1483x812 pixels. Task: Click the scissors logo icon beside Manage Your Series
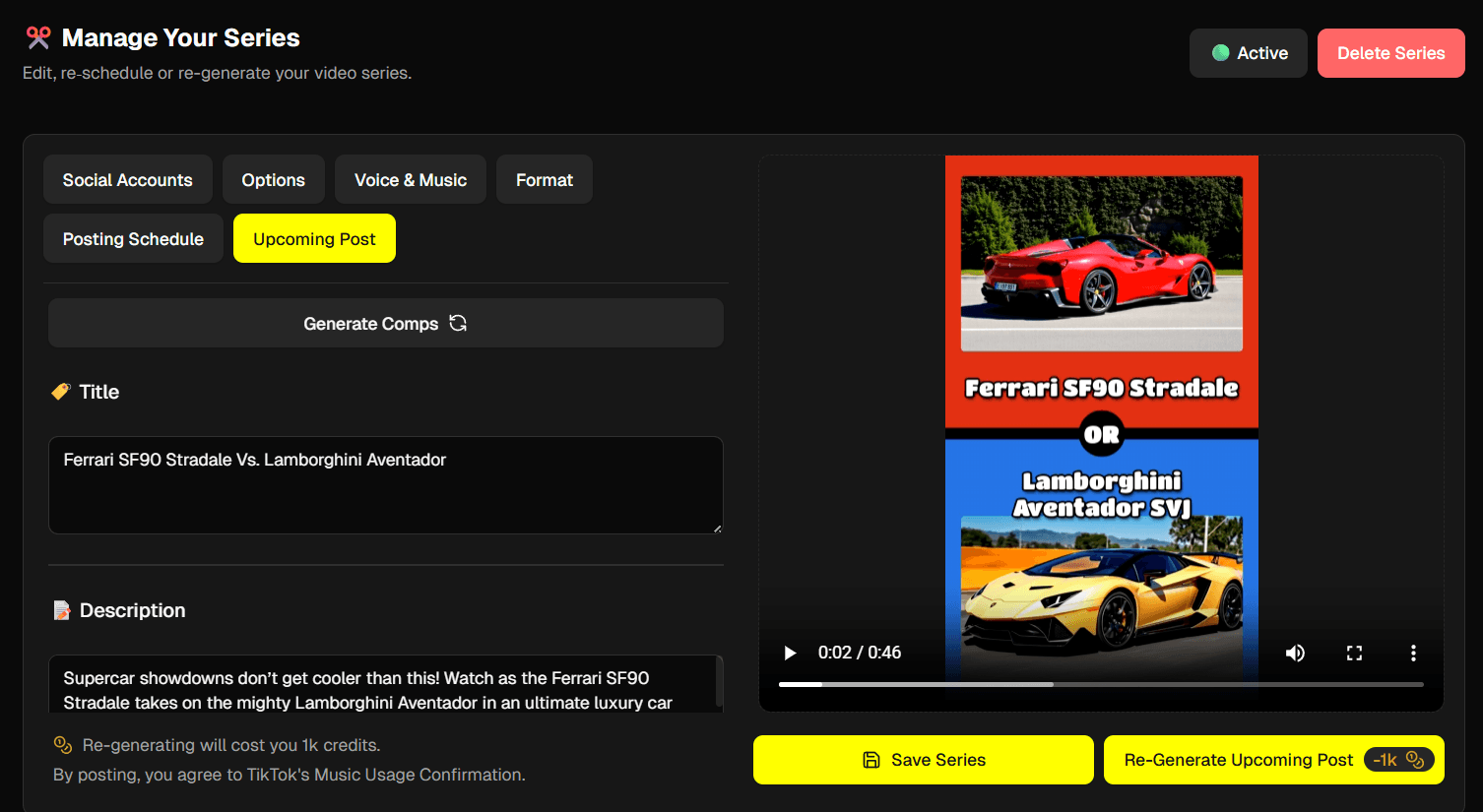click(38, 37)
